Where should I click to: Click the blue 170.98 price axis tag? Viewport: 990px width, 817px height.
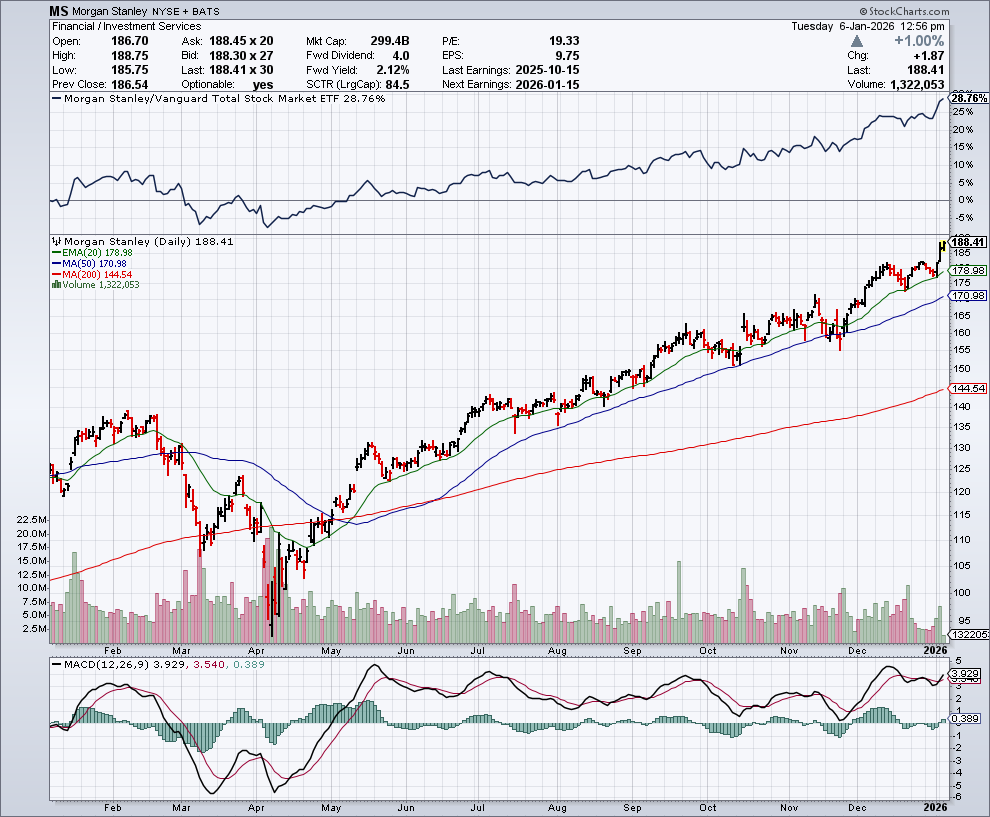click(967, 296)
